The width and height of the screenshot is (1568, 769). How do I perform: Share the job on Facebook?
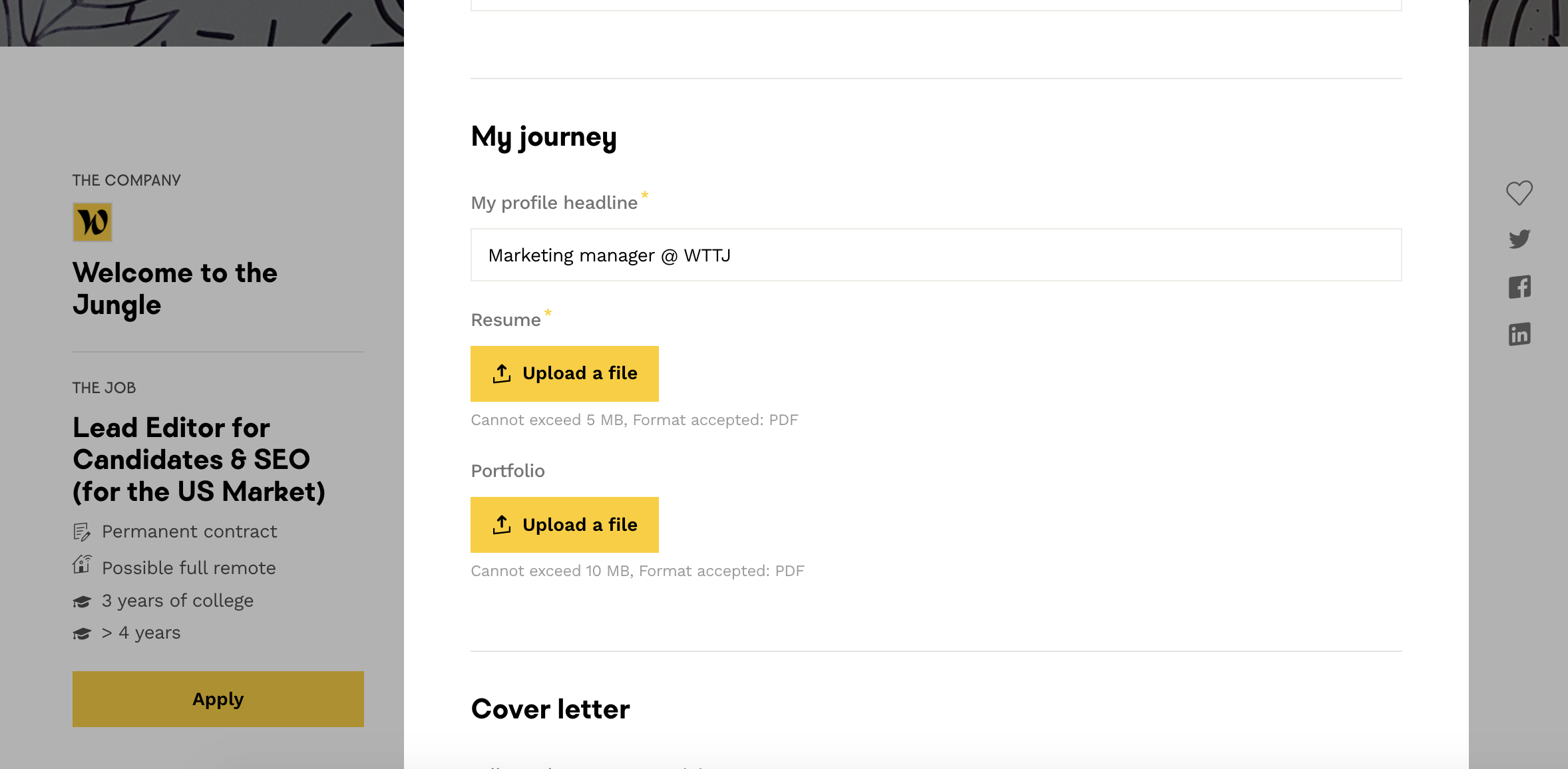[1519, 287]
